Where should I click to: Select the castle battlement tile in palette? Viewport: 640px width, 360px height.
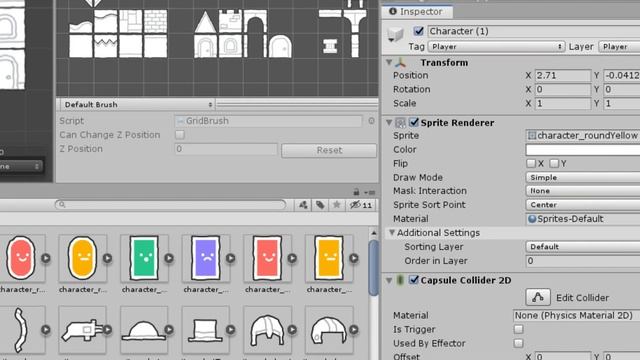tap(230, 22)
